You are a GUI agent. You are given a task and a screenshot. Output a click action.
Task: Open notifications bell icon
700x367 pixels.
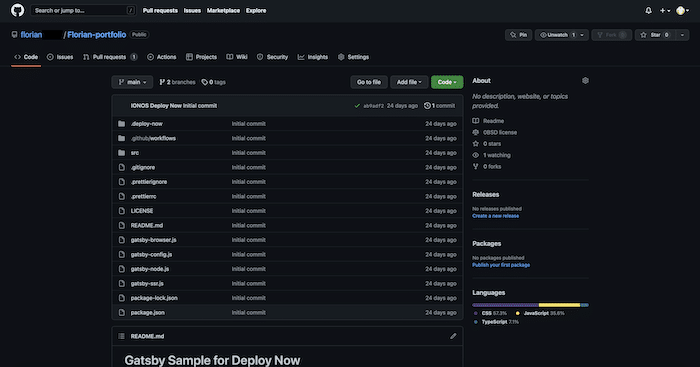pos(648,10)
